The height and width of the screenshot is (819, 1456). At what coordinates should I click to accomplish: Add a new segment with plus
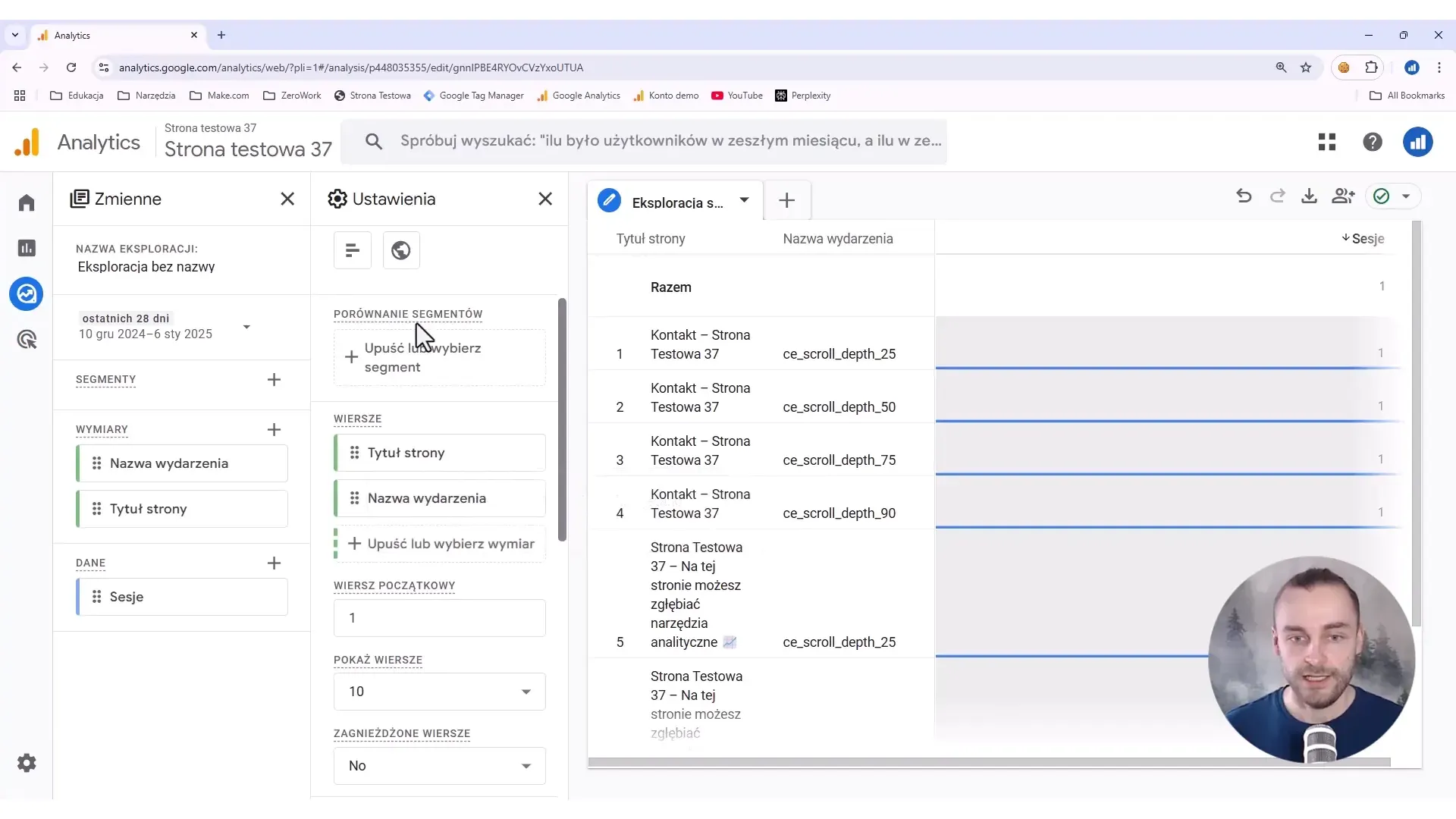275,379
